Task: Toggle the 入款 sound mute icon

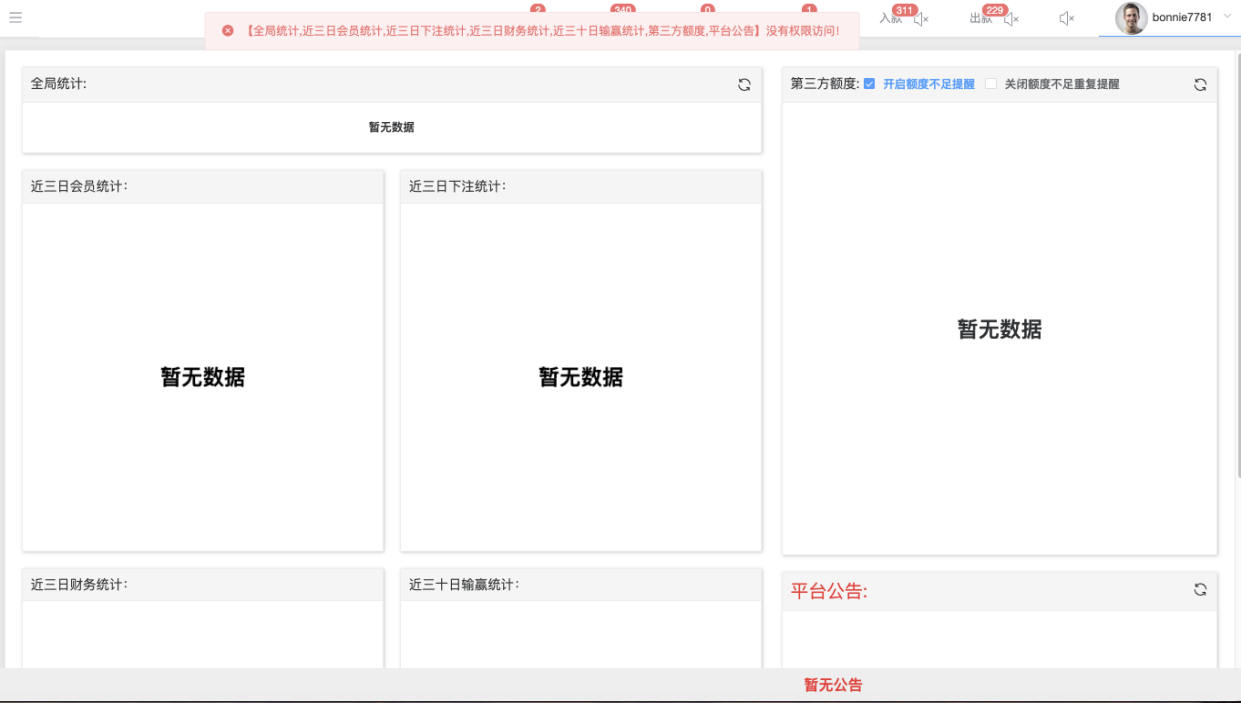Action: click(x=921, y=19)
